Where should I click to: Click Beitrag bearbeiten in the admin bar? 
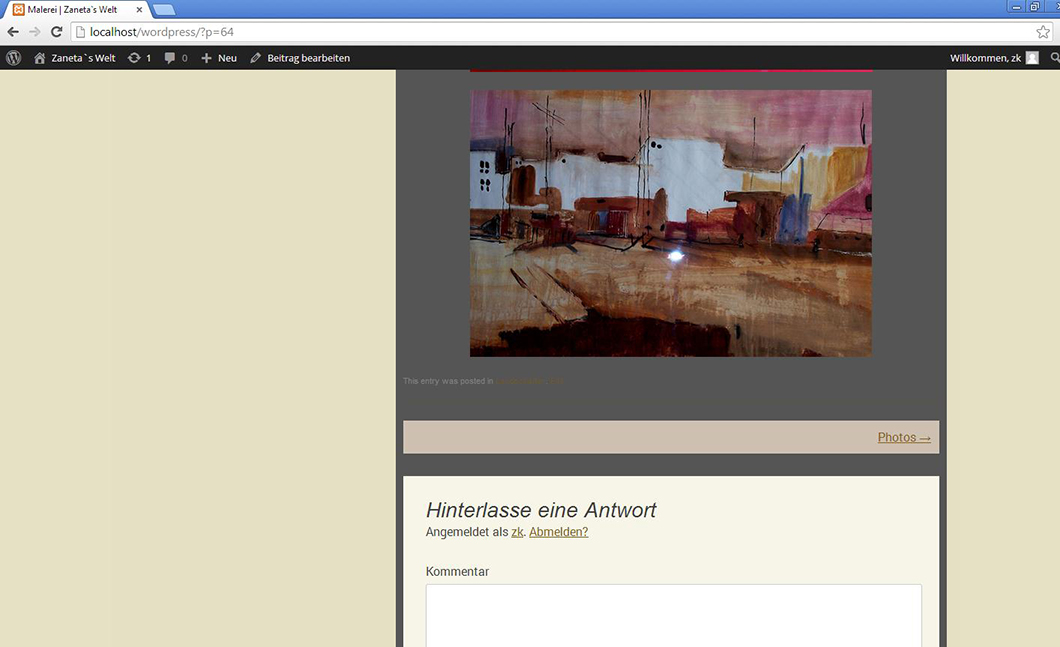[308, 58]
